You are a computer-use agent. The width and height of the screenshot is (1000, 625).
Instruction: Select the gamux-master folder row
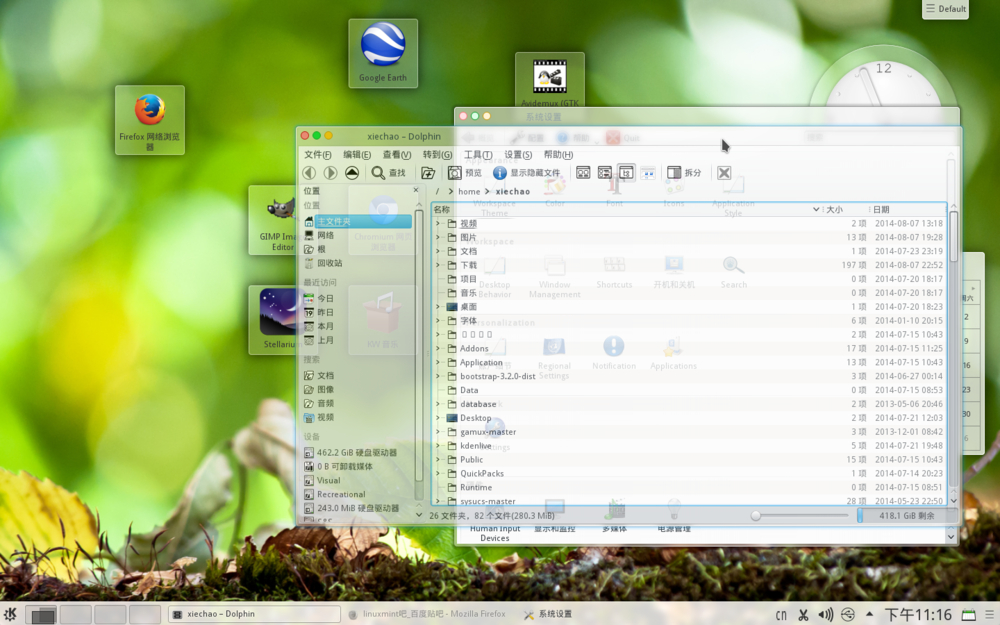[x=689, y=432]
